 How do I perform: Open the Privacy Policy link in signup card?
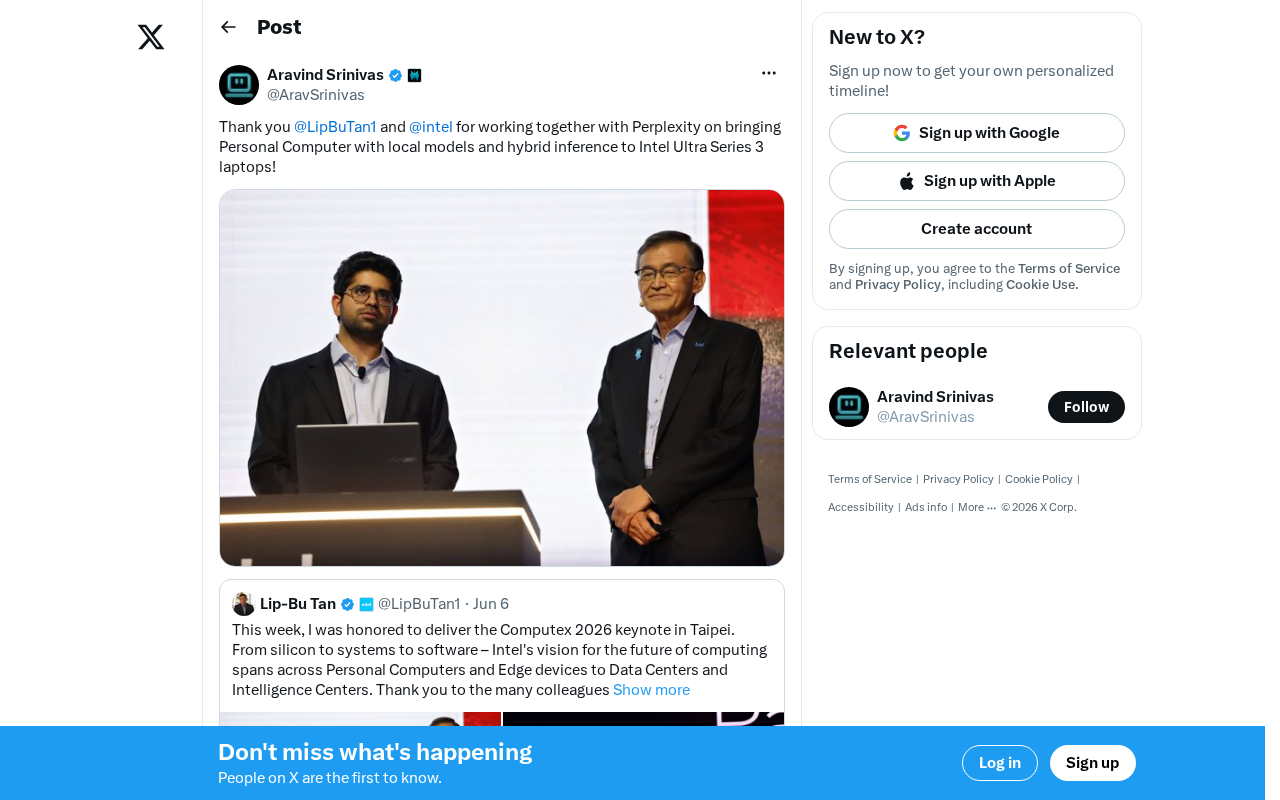coord(898,285)
